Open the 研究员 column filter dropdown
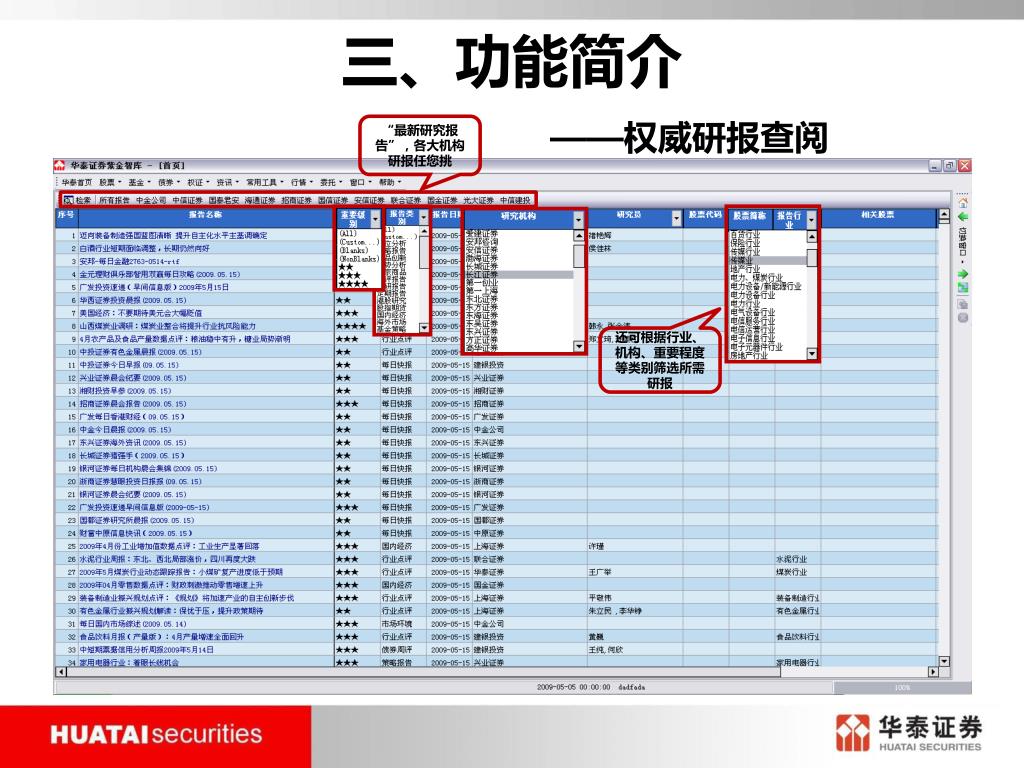The width and height of the screenshot is (1024, 768). [x=677, y=219]
